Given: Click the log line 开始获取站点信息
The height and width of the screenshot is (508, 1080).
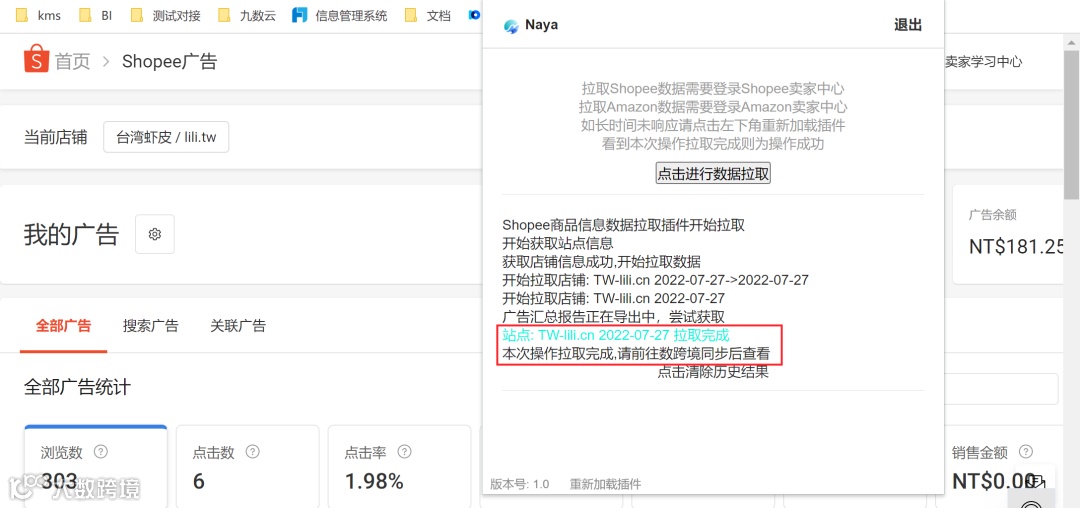Looking at the screenshot, I should pos(558,243).
